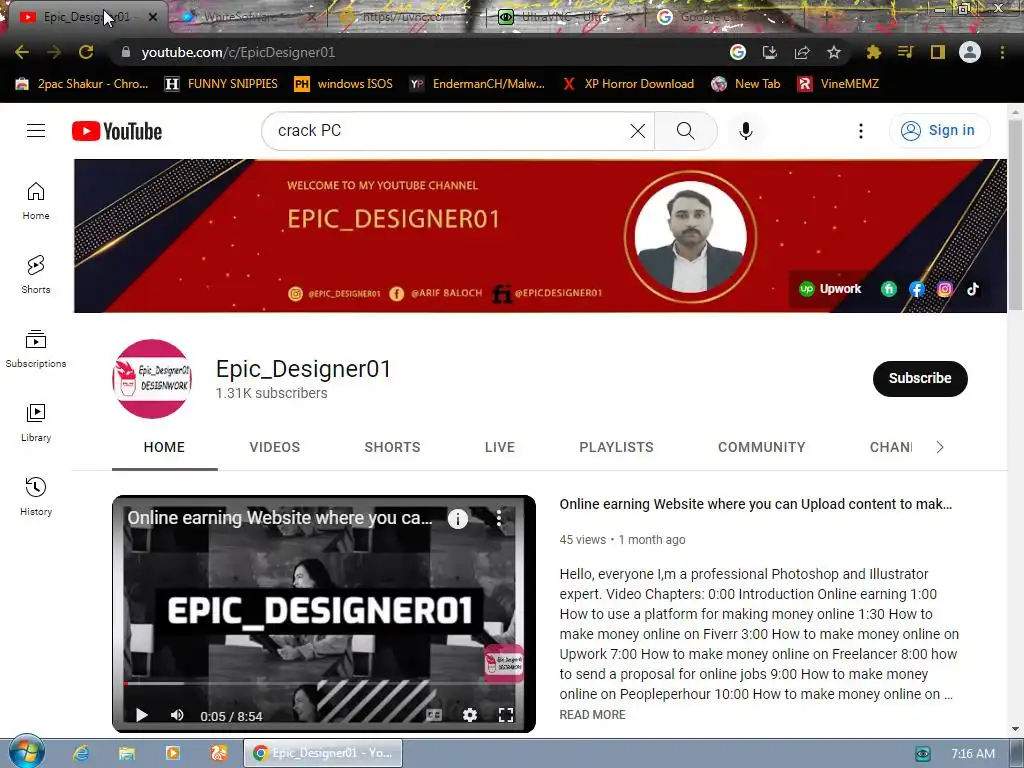Click the clock showing 7:16 AM
Viewport: 1024px width, 768px height.
[972, 754]
